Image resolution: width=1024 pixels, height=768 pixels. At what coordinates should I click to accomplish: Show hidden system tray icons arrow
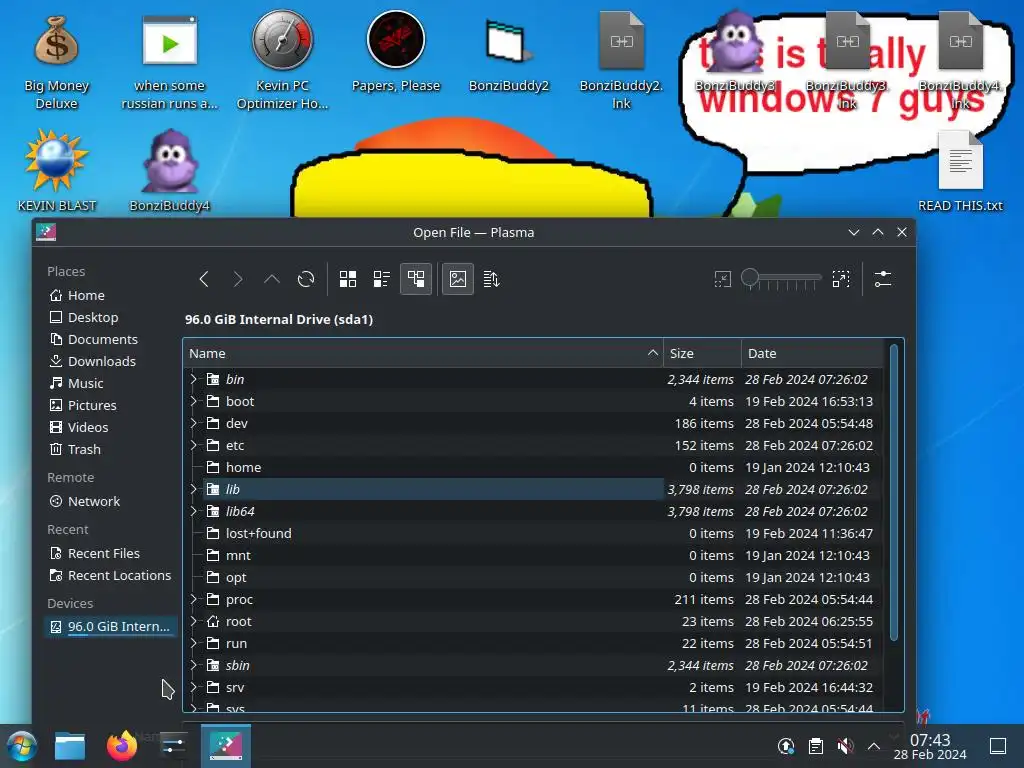[874, 746]
